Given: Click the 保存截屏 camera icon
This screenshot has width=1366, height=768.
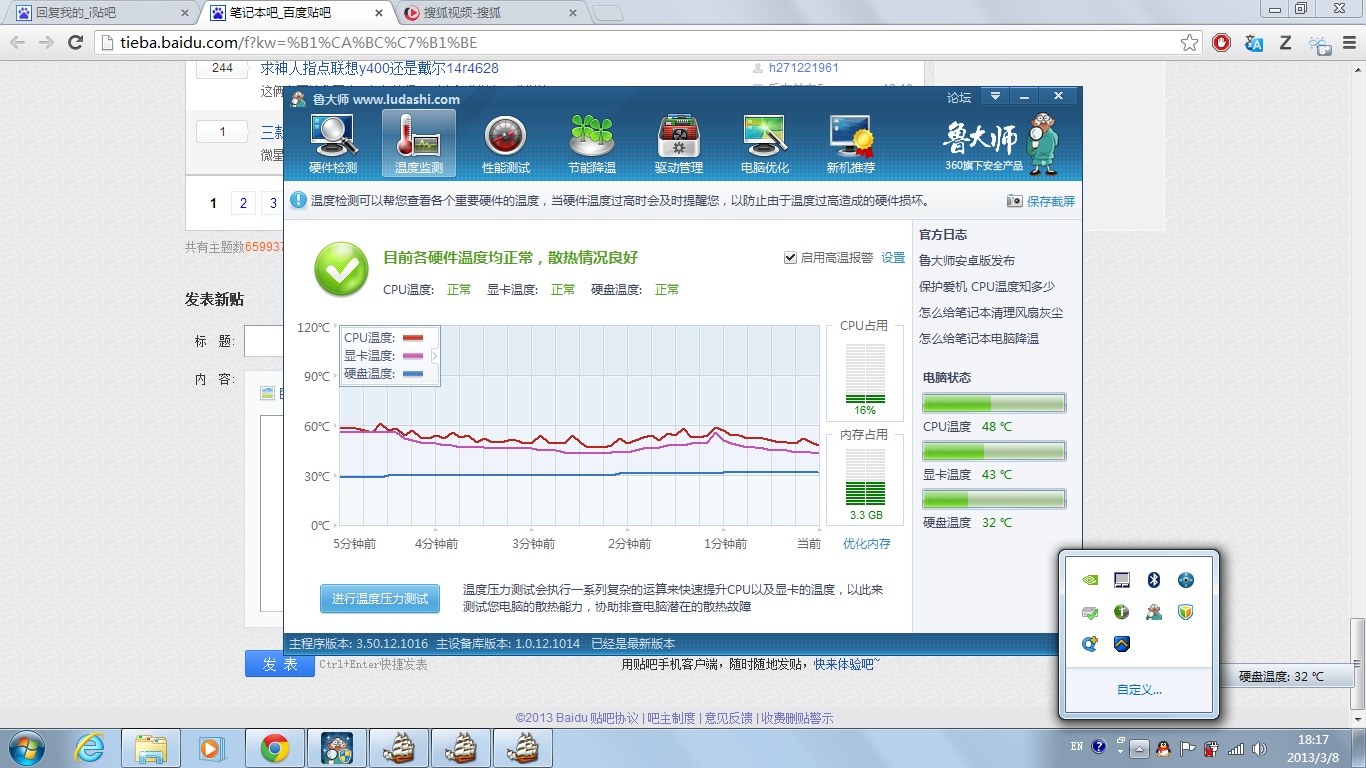Looking at the screenshot, I should tap(1014, 201).
